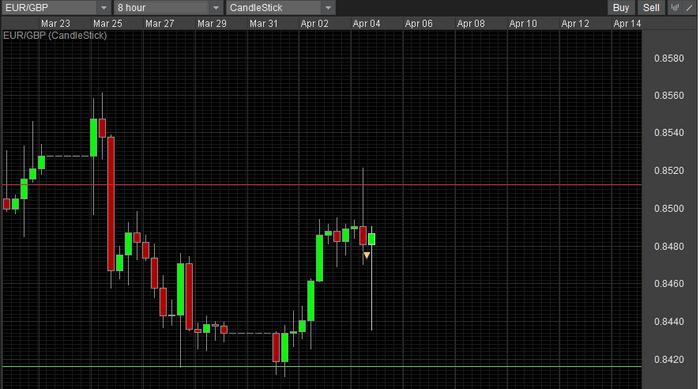Click the Apr 14 date label
Viewport: 700px width, 389px height.
(627, 24)
